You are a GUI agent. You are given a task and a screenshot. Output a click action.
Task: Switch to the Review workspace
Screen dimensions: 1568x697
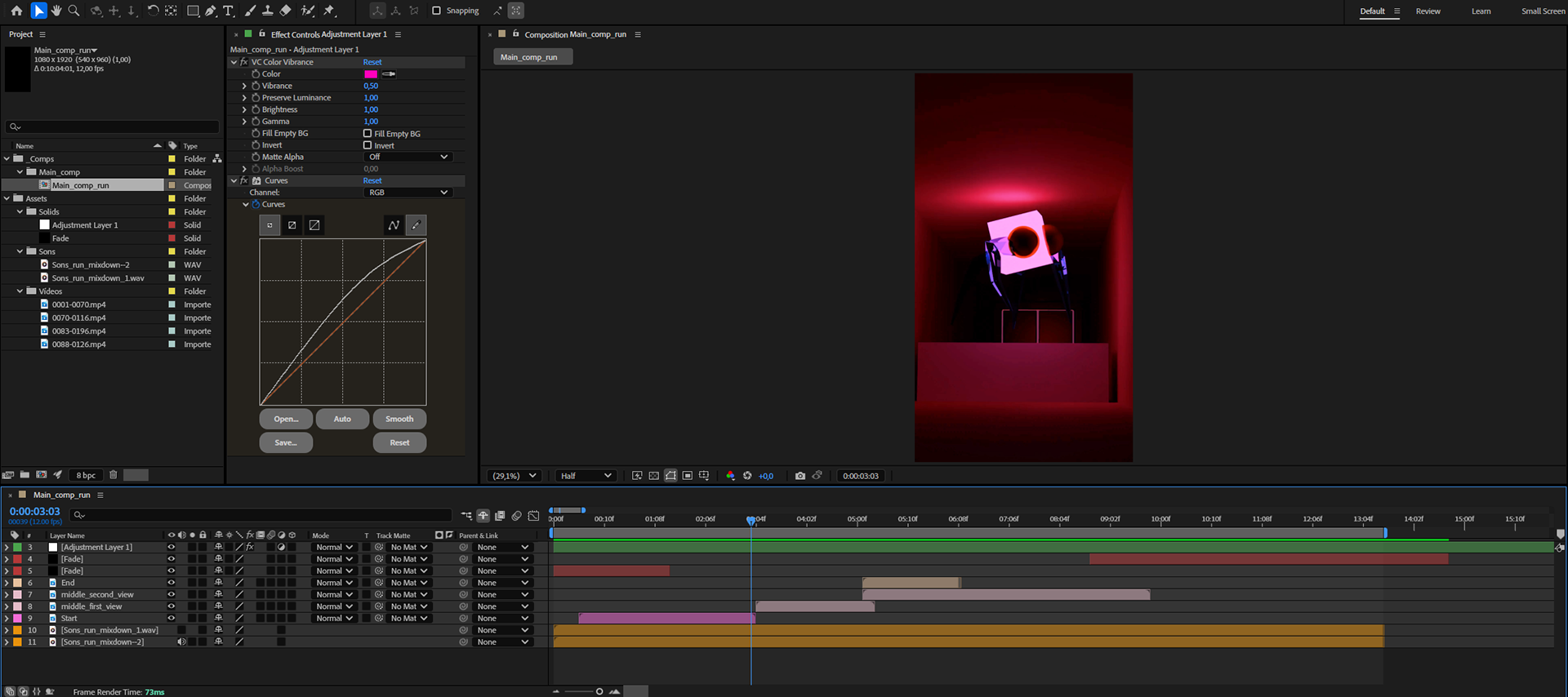pyautogui.click(x=1428, y=11)
